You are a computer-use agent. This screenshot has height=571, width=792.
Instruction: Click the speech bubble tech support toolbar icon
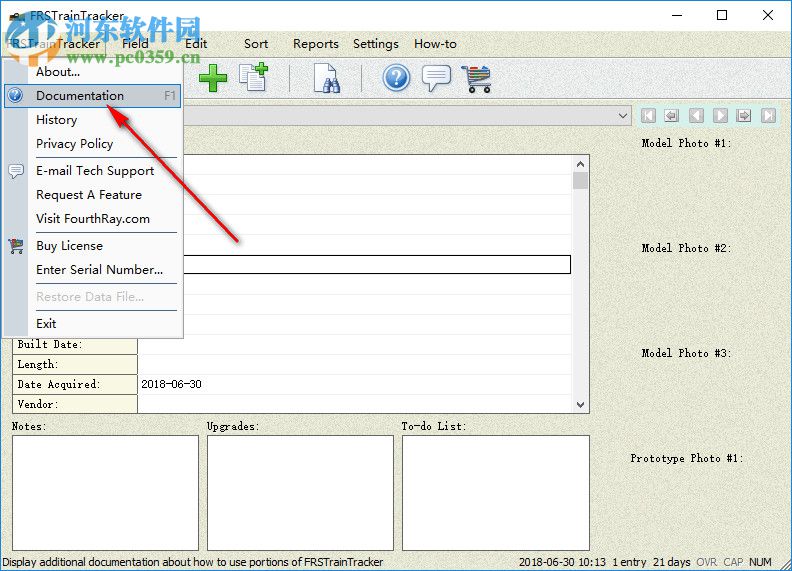tap(436, 78)
